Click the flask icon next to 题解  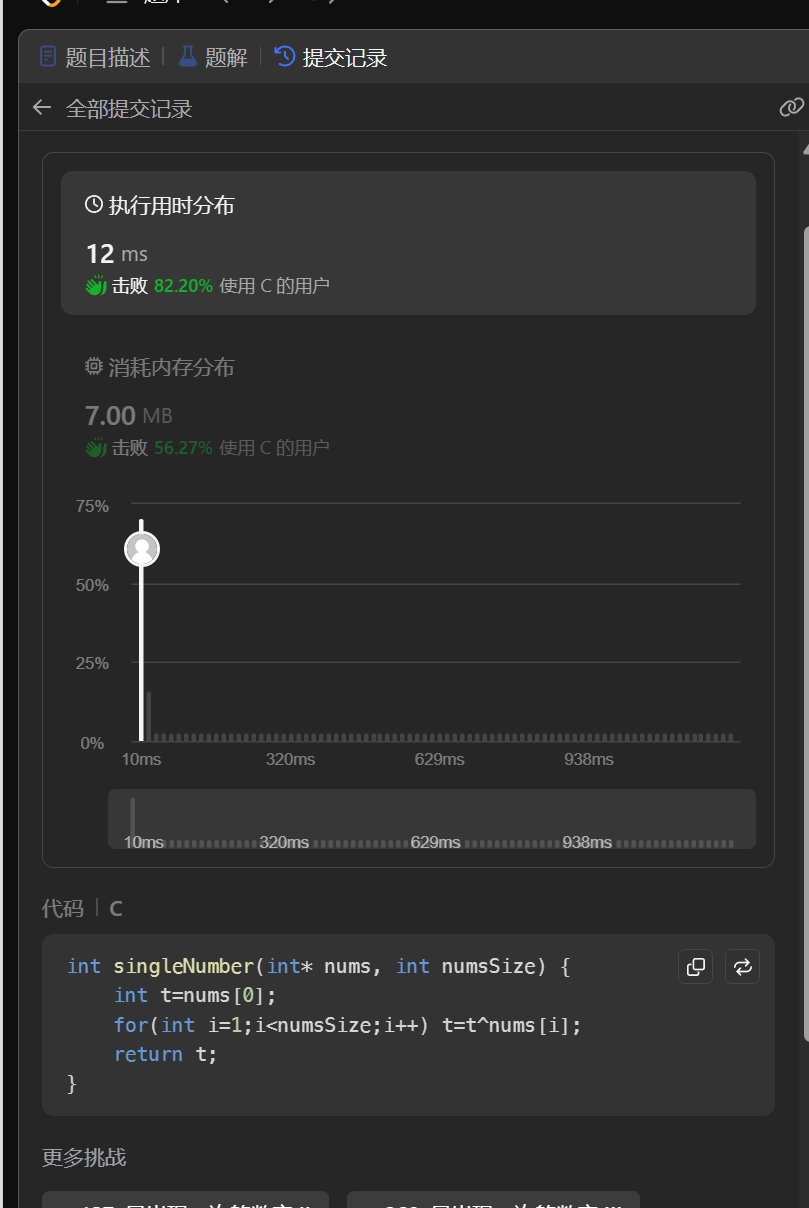(188, 57)
